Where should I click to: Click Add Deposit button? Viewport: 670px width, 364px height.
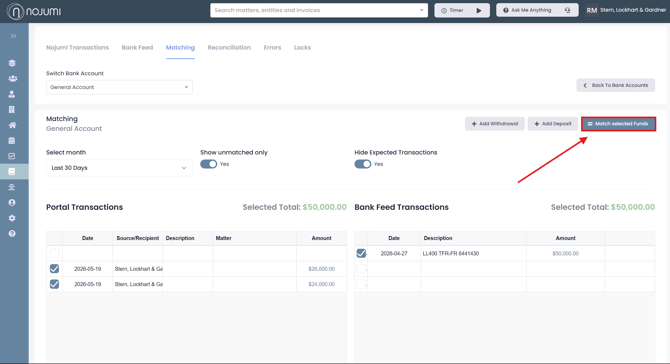pos(553,124)
